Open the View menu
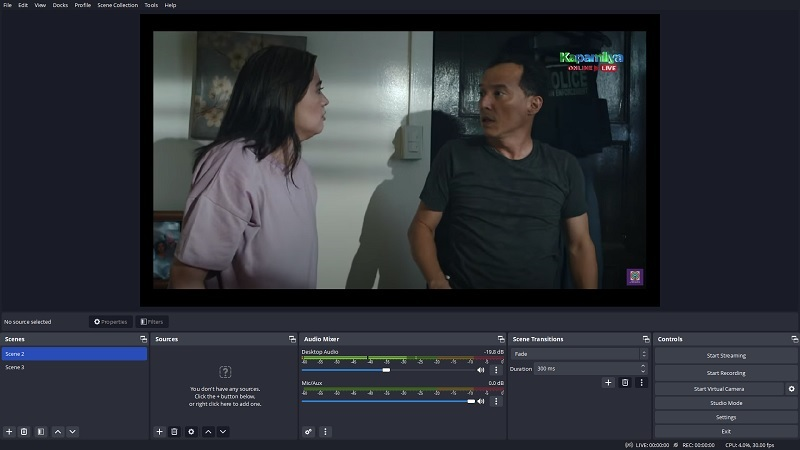Image resolution: width=800 pixels, height=450 pixels. coord(40,5)
